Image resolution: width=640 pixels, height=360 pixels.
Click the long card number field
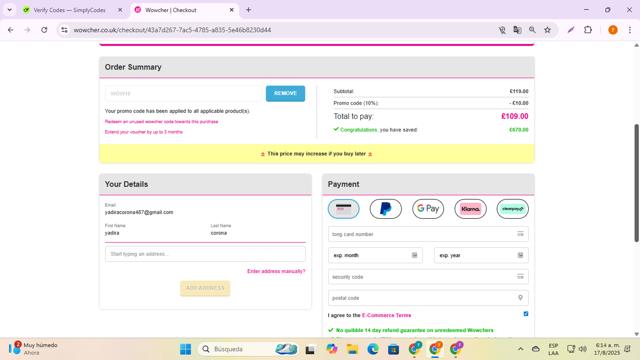pos(428,234)
